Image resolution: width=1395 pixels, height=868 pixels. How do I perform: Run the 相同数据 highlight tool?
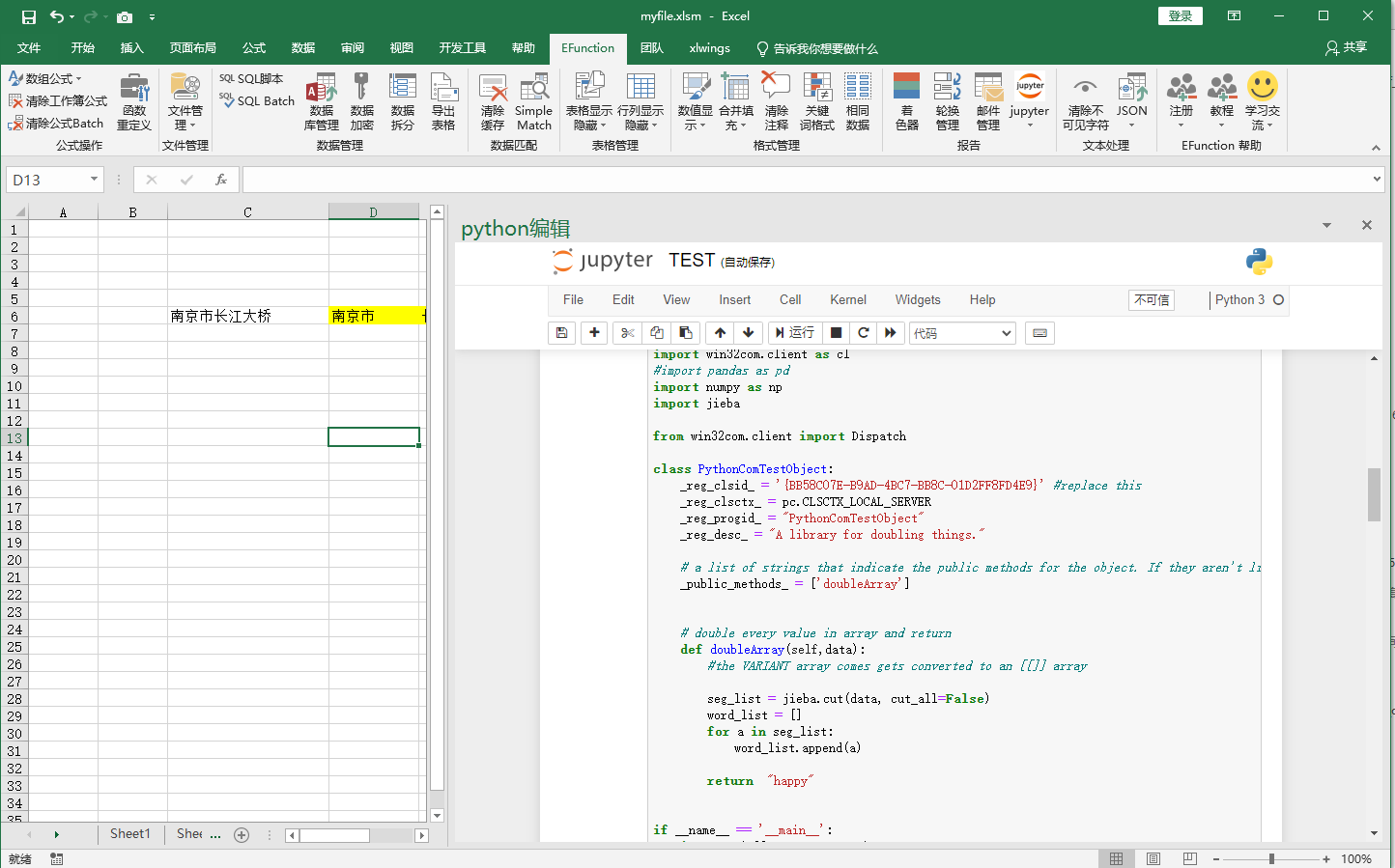pyautogui.click(x=858, y=102)
